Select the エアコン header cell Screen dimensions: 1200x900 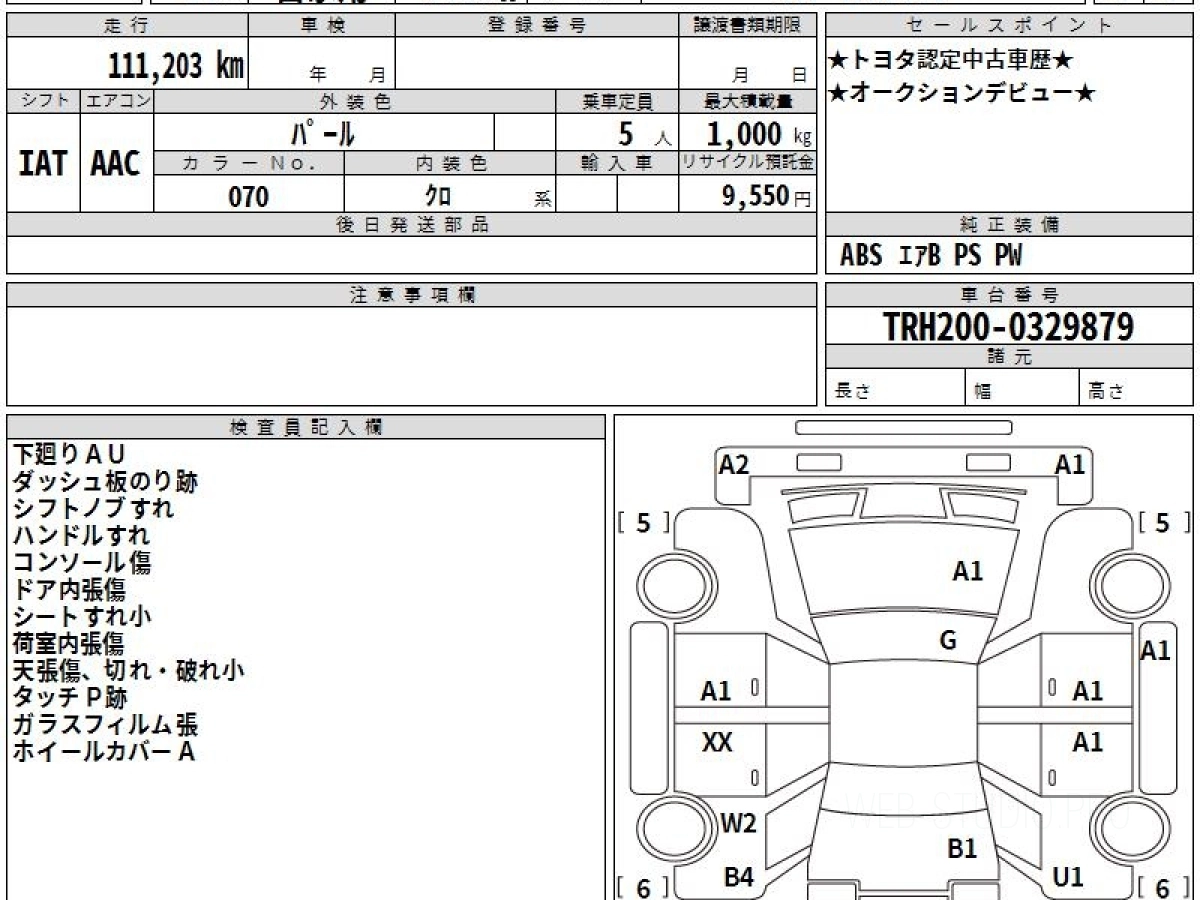point(117,101)
